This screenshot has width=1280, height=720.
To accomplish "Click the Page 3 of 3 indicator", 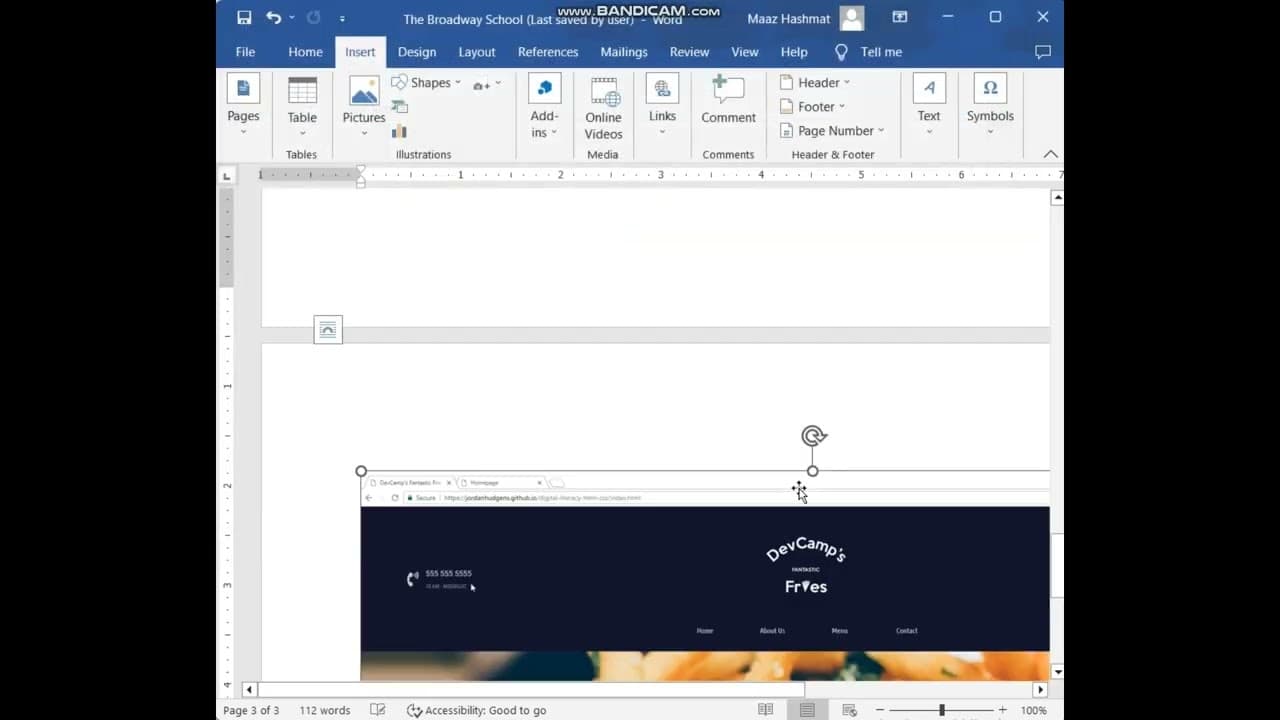I will 251,710.
